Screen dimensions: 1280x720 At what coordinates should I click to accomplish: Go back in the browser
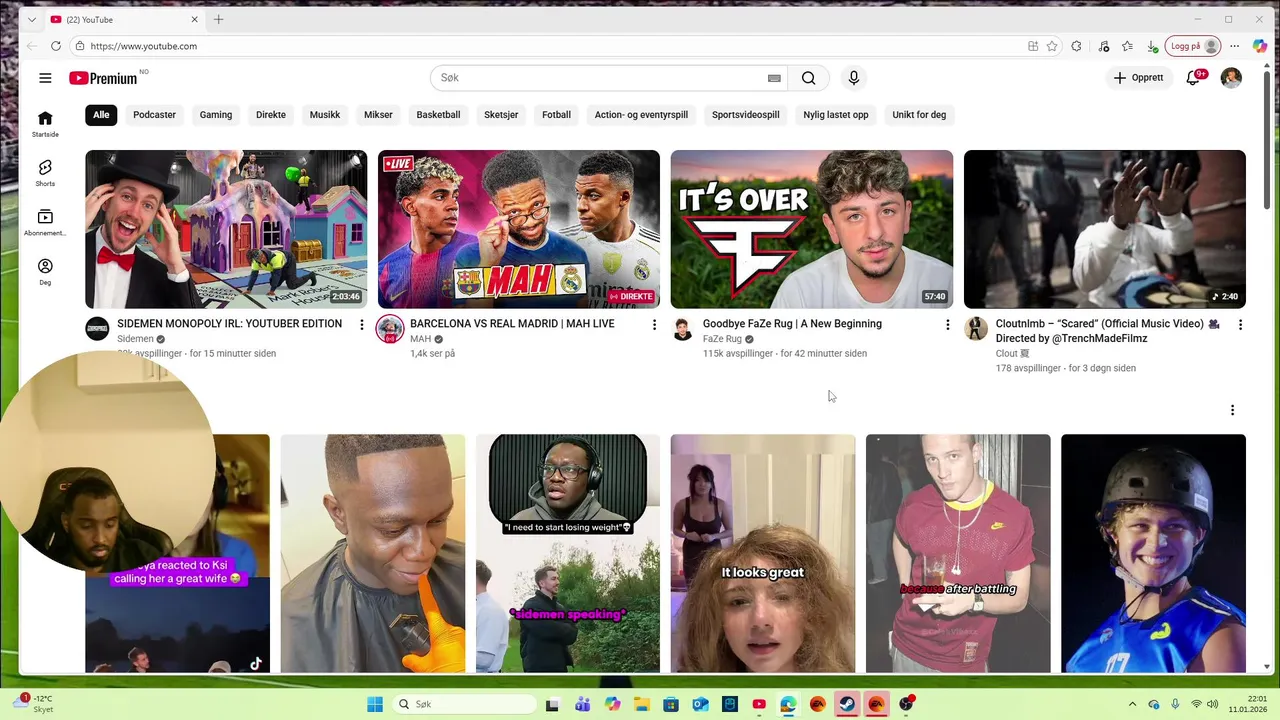(32, 46)
